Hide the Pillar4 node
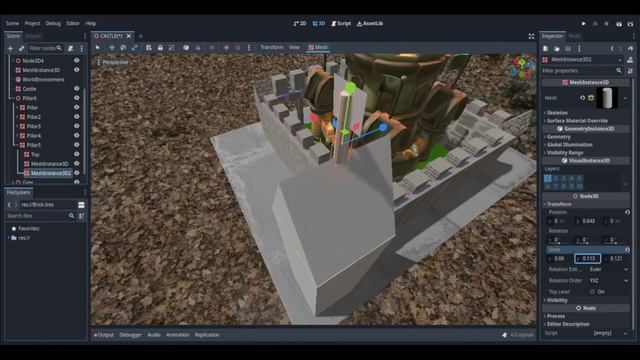This screenshot has width=640, height=360. point(76,136)
